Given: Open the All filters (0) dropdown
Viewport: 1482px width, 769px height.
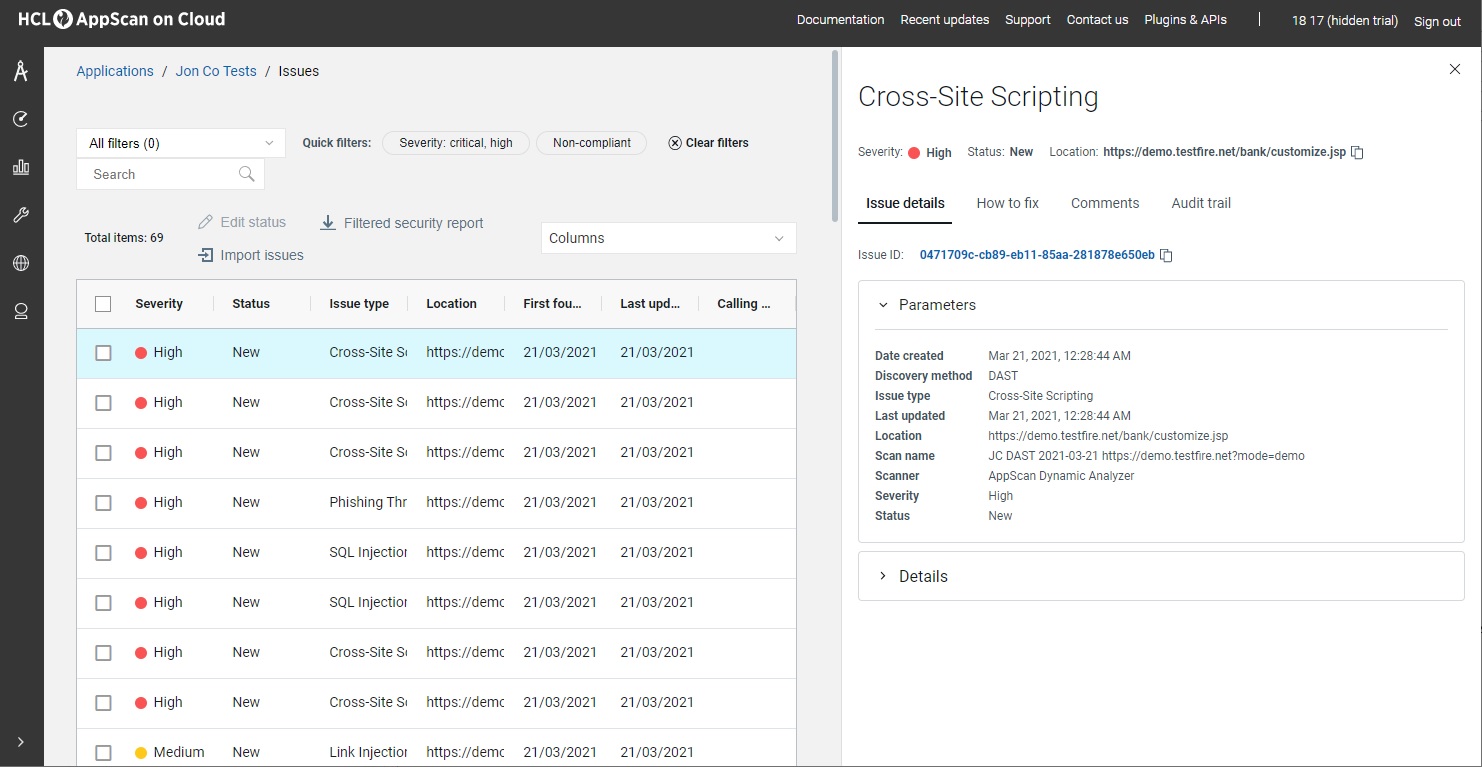Looking at the screenshot, I should [180, 143].
